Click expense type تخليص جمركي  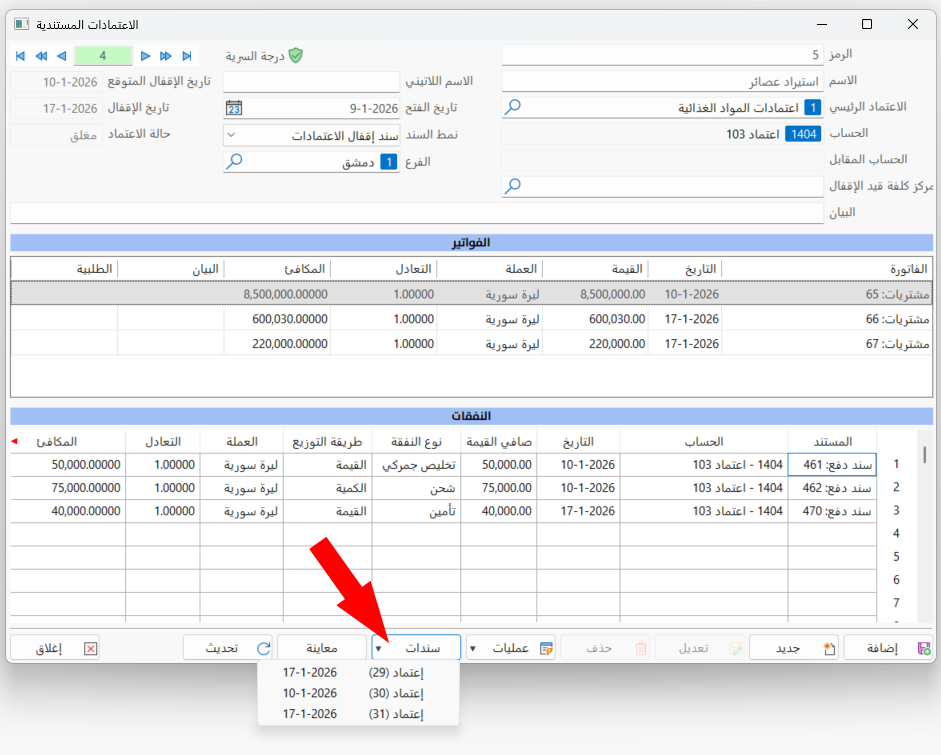(x=416, y=465)
